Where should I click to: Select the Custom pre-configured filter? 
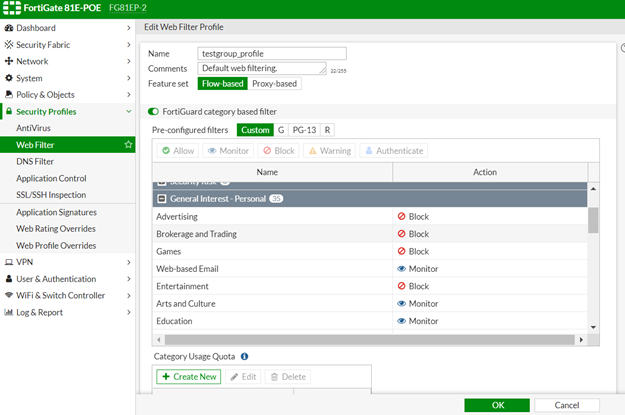point(255,130)
